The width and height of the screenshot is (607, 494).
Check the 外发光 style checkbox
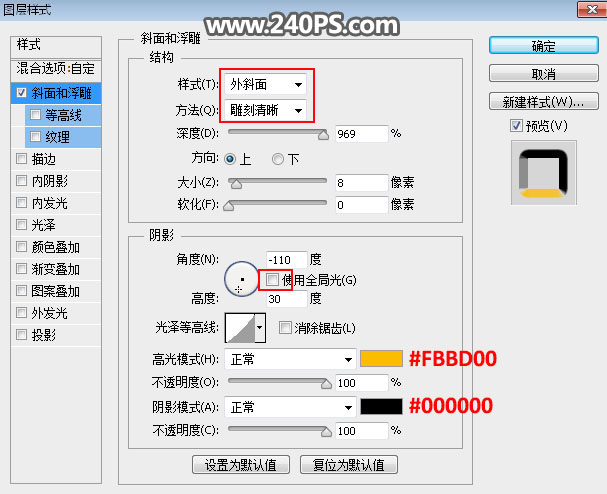[x=21, y=312]
